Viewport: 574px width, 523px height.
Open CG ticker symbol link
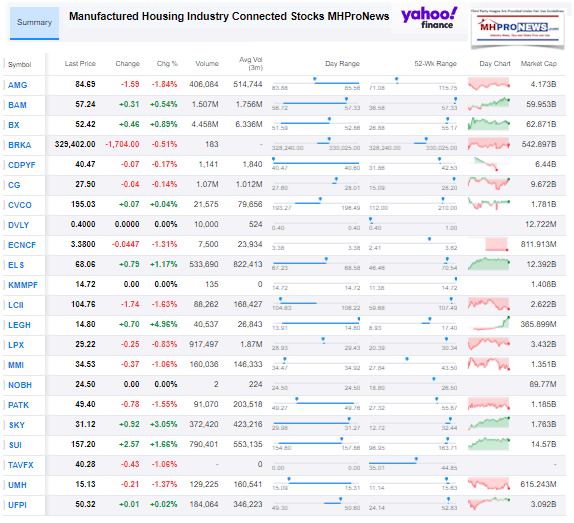pos(14,185)
